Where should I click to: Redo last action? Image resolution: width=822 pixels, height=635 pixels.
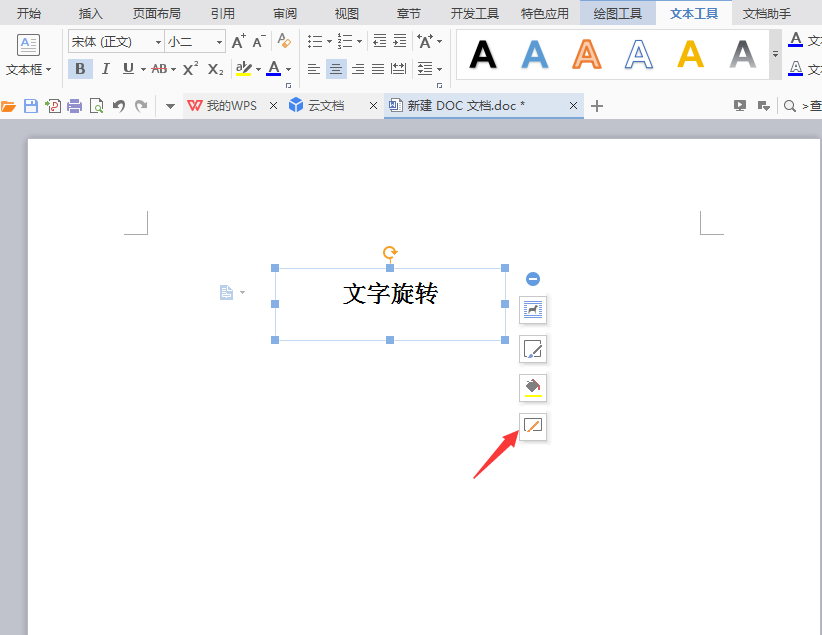(x=141, y=106)
